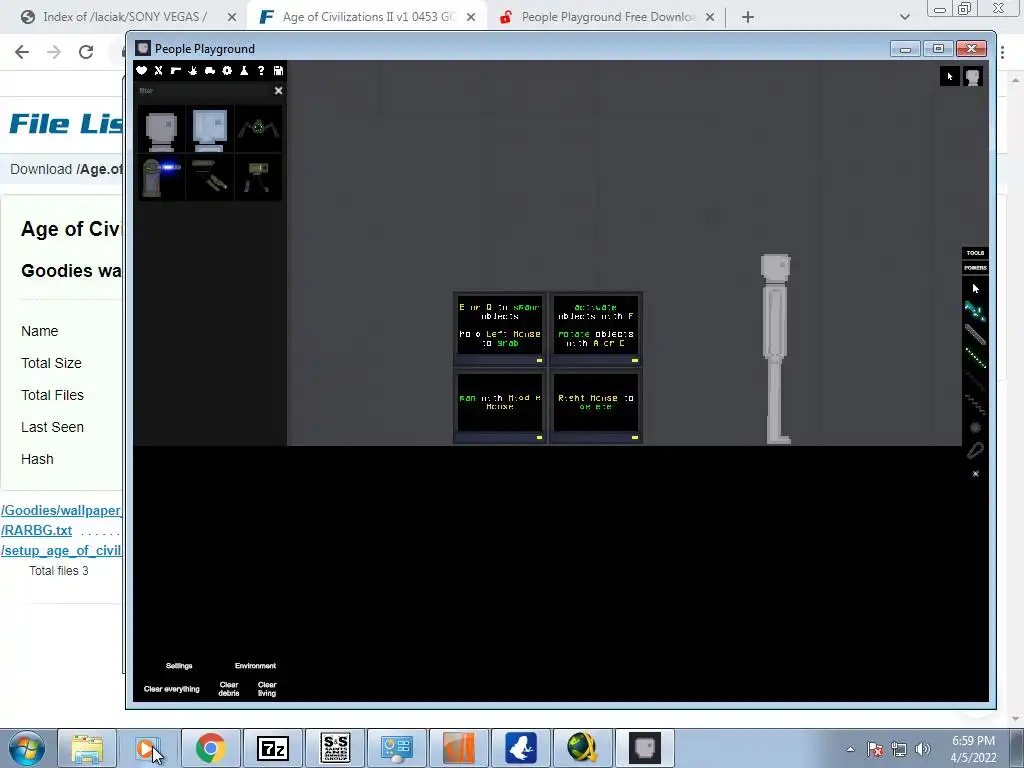The height and width of the screenshot is (768, 1024).
Task: Select the zigzag spring tool
Action: (975, 404)
